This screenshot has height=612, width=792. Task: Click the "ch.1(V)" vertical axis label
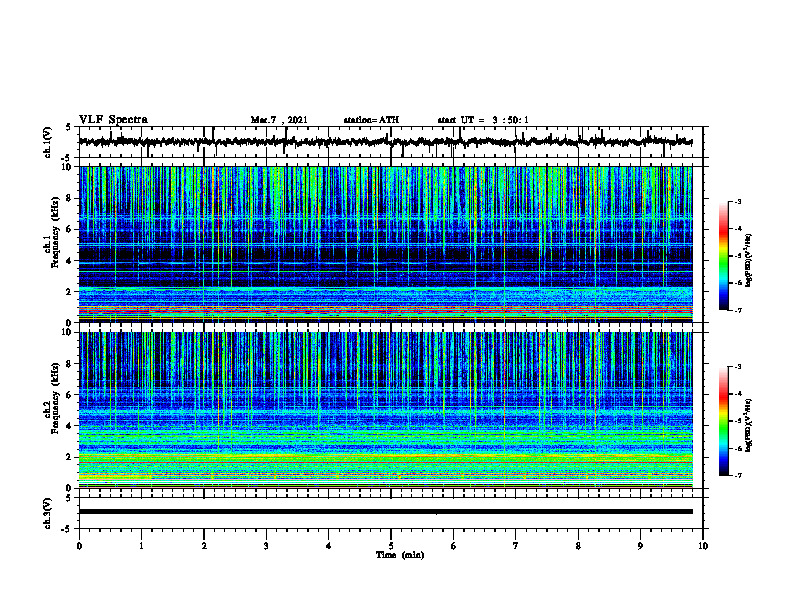[x=48, y=142]
